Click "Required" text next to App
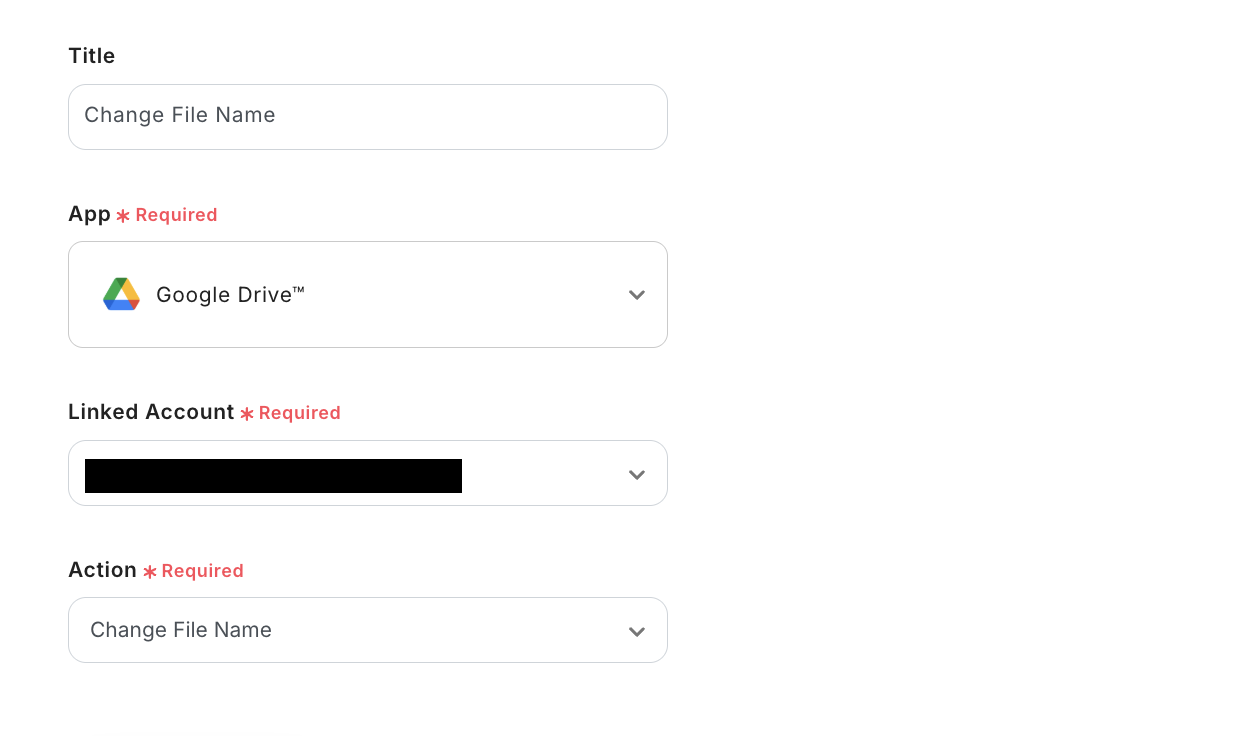 (x=176, y=215)
